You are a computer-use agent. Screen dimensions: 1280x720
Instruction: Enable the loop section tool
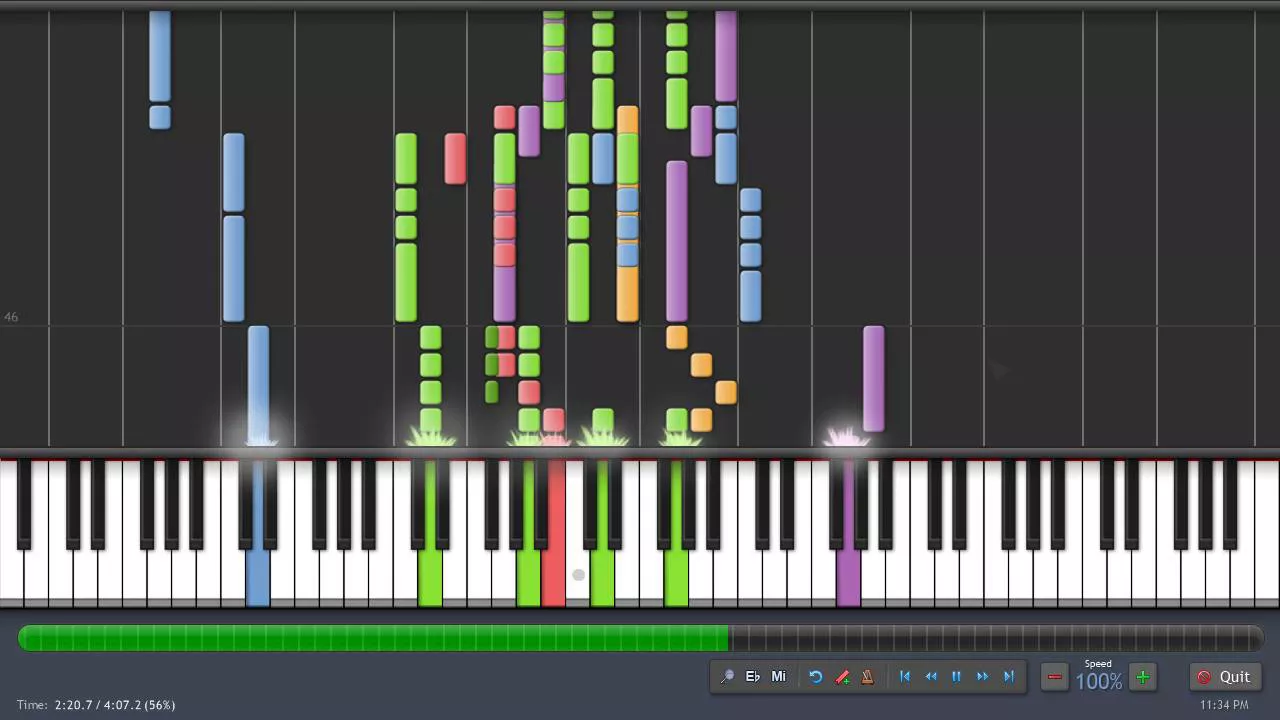coord(816,677)
